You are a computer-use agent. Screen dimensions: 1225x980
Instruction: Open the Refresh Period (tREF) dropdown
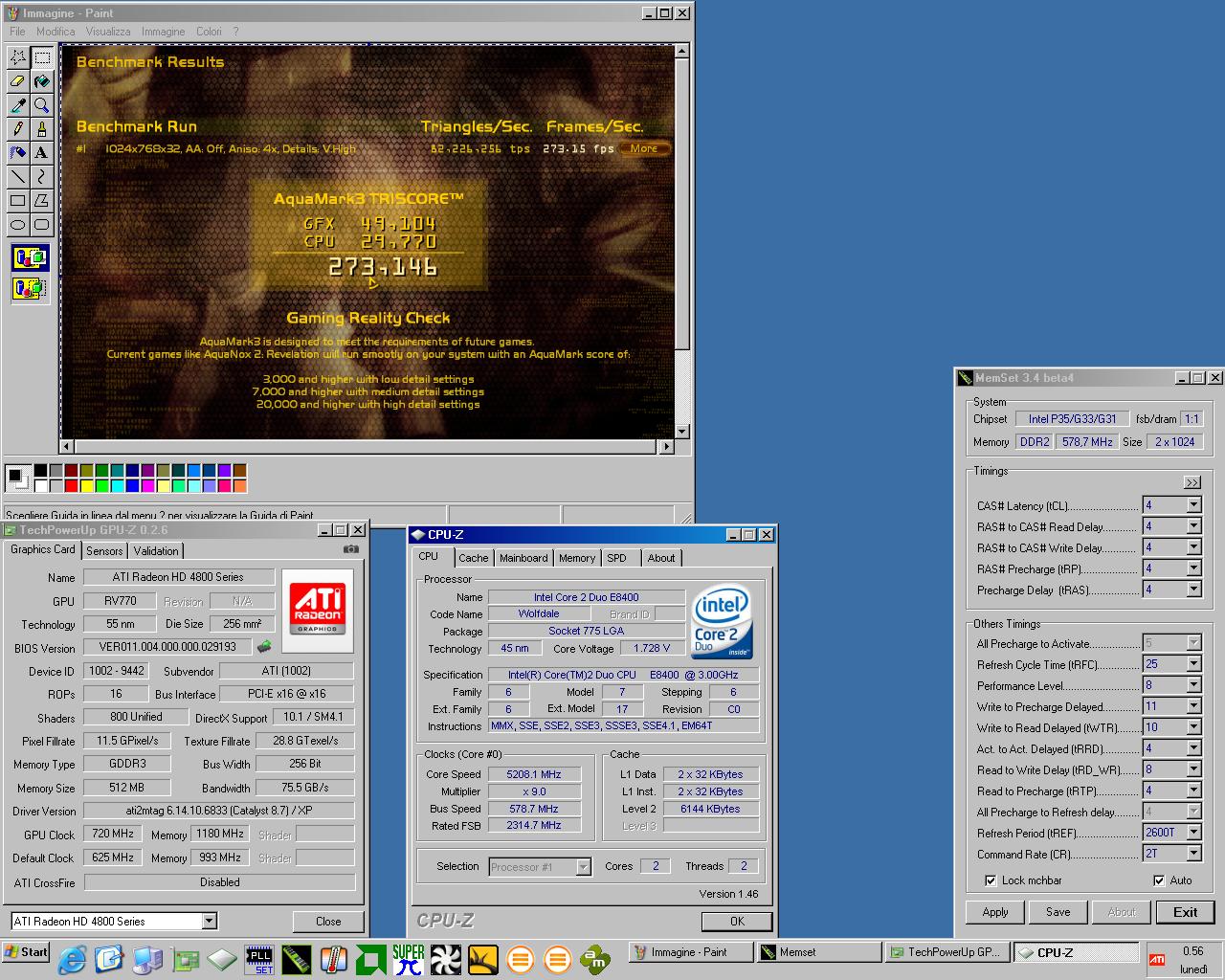pyautogui.click(x=1193, y=833)
